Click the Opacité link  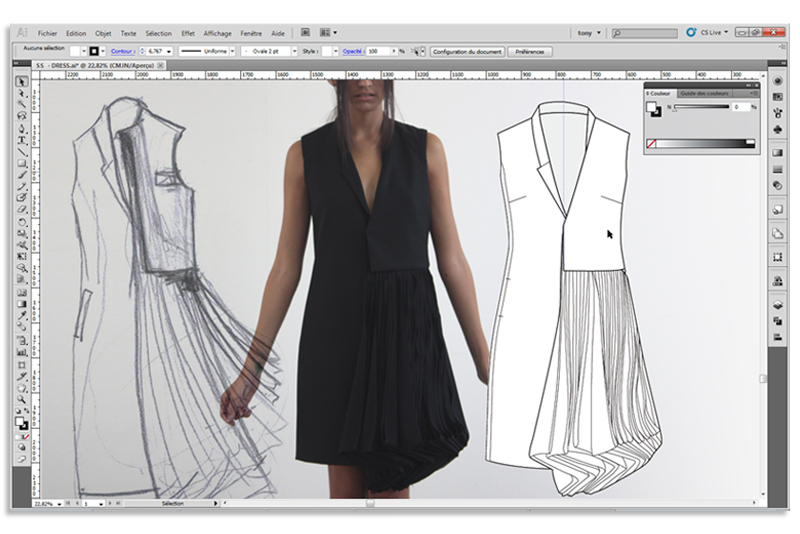click(x=353, y=52)
